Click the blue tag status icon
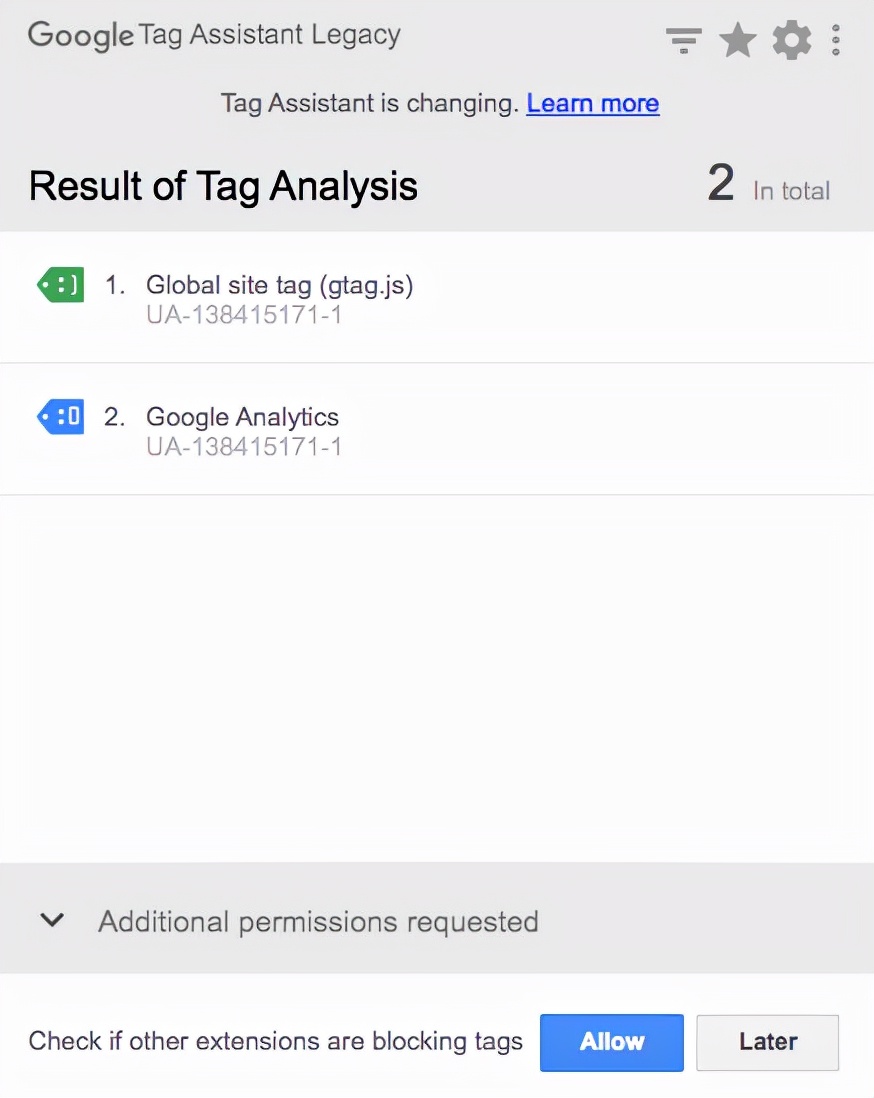 (x=60, y=417)
